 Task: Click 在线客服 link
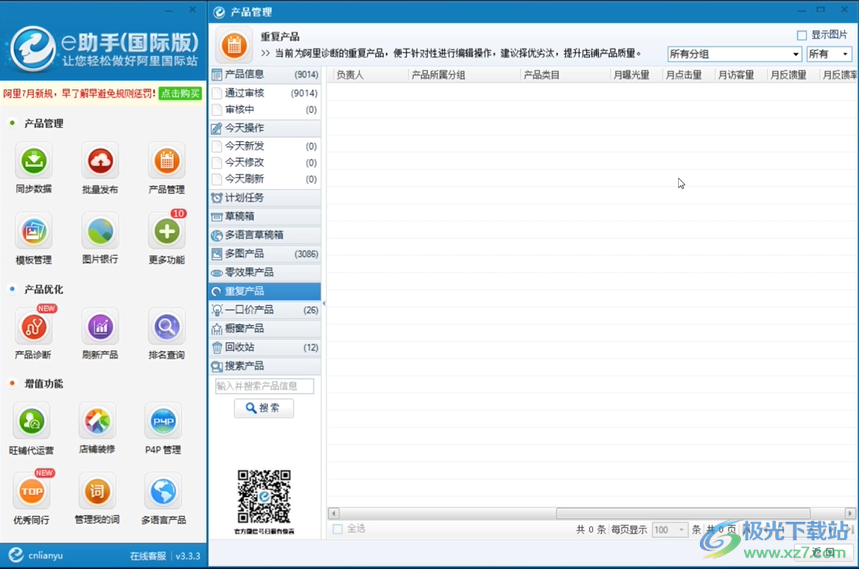[148, 556]
